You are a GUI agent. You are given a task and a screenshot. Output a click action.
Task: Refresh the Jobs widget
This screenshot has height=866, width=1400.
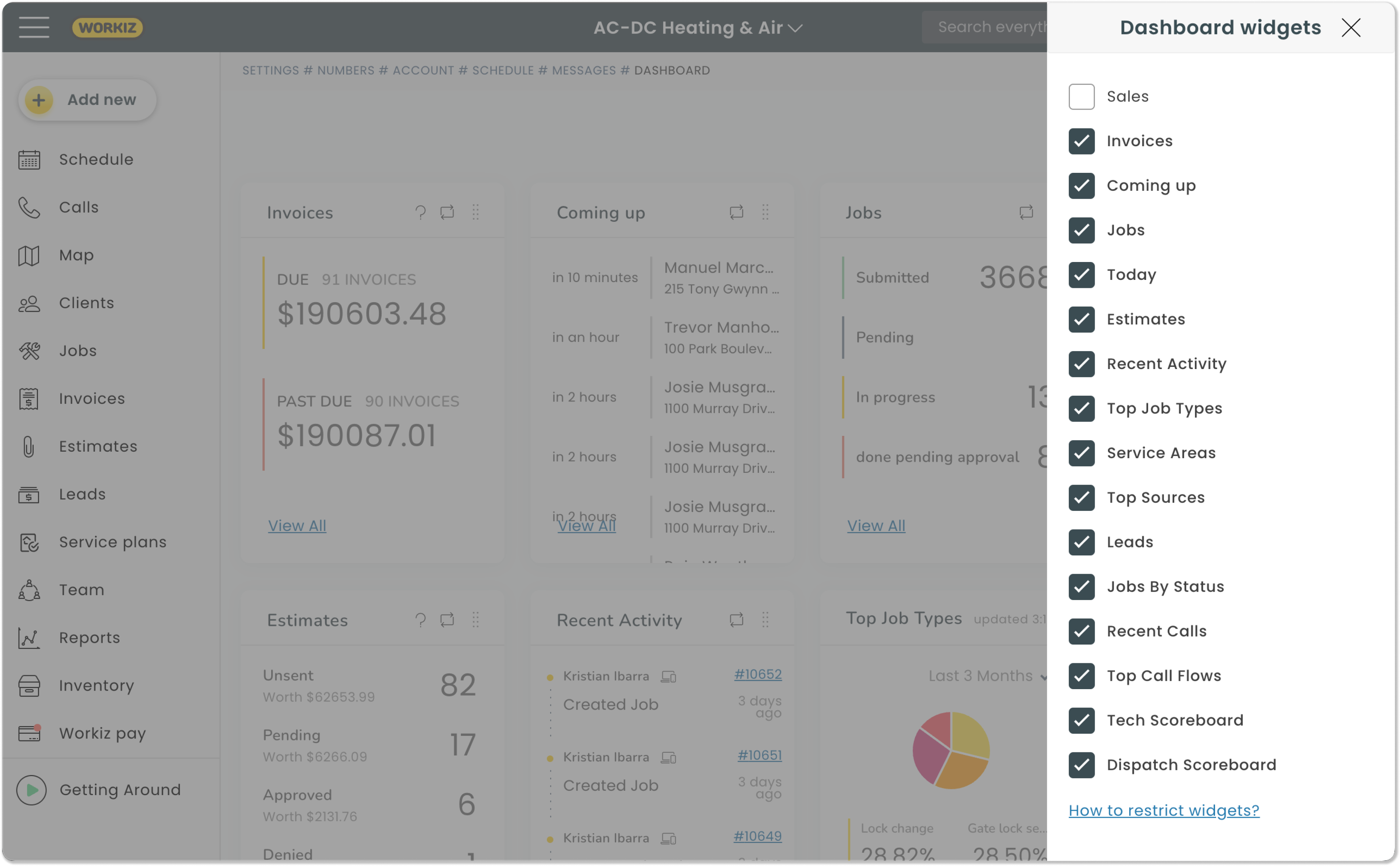pyautogui.click(x=1026, y=213)
